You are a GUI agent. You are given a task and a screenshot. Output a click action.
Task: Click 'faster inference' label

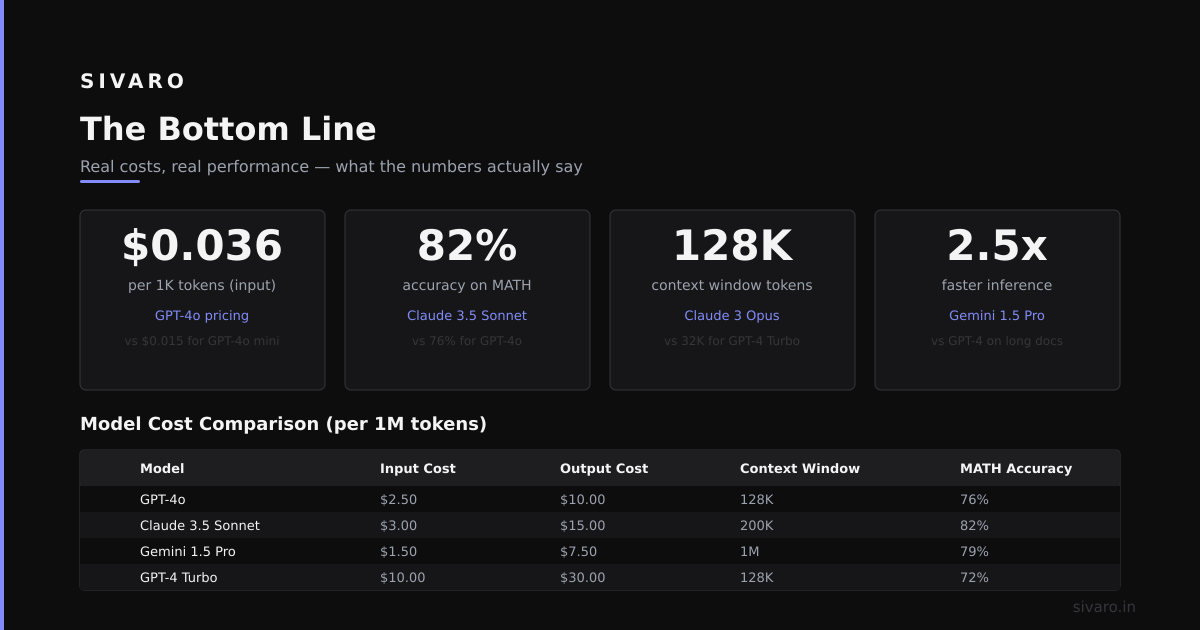pos(997,285)
